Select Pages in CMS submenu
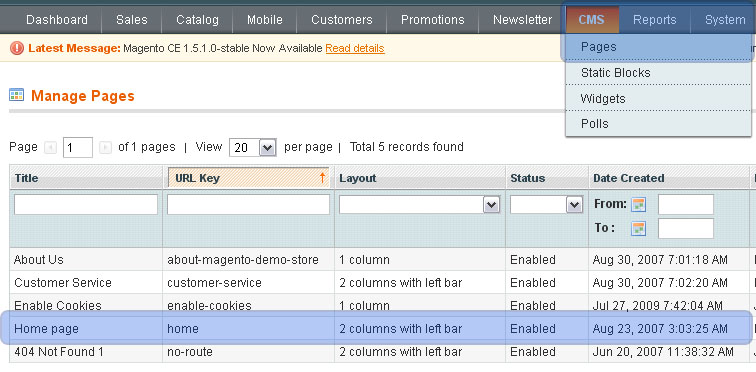 click(658, 47)
